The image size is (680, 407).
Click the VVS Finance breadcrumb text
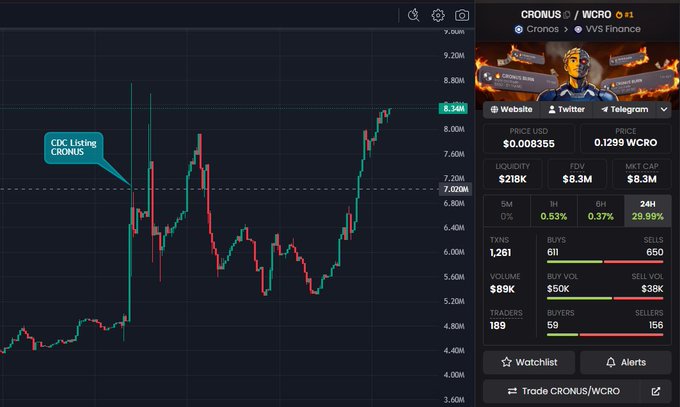613,29
